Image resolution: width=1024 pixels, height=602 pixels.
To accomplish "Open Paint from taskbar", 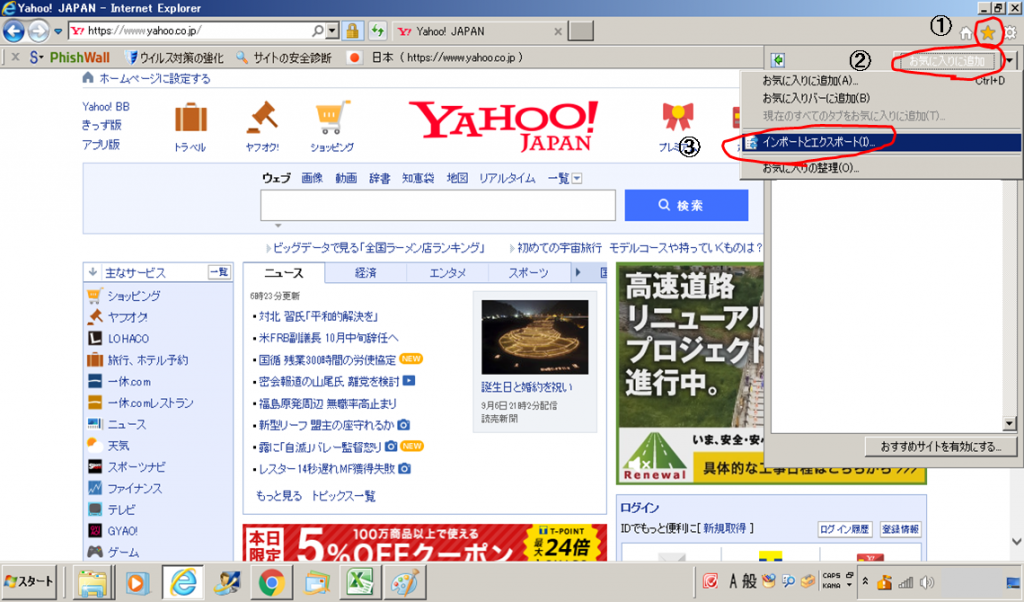I will point(404,582).
